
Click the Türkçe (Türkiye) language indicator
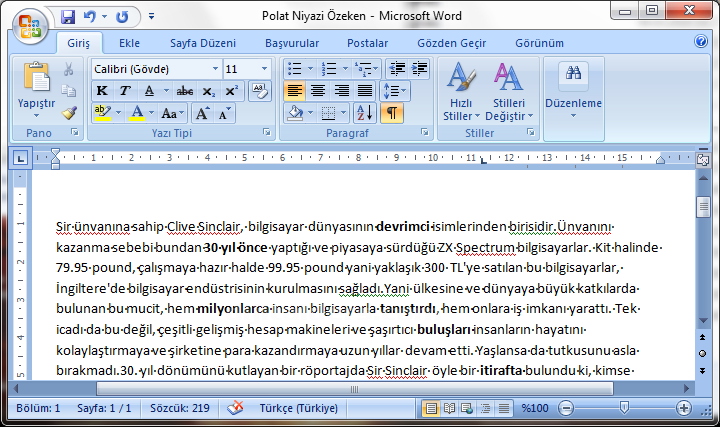[298, 408]
